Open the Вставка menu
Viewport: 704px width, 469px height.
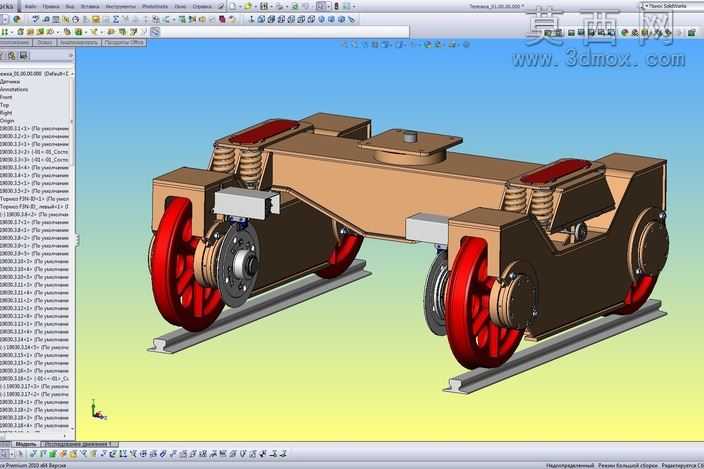(90, 7)
